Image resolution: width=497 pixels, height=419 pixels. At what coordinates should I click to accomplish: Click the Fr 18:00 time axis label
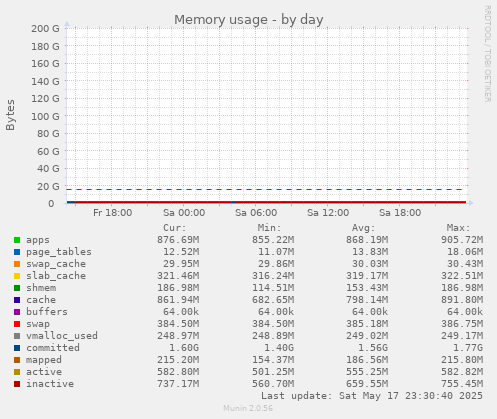(x=113, y=213)
